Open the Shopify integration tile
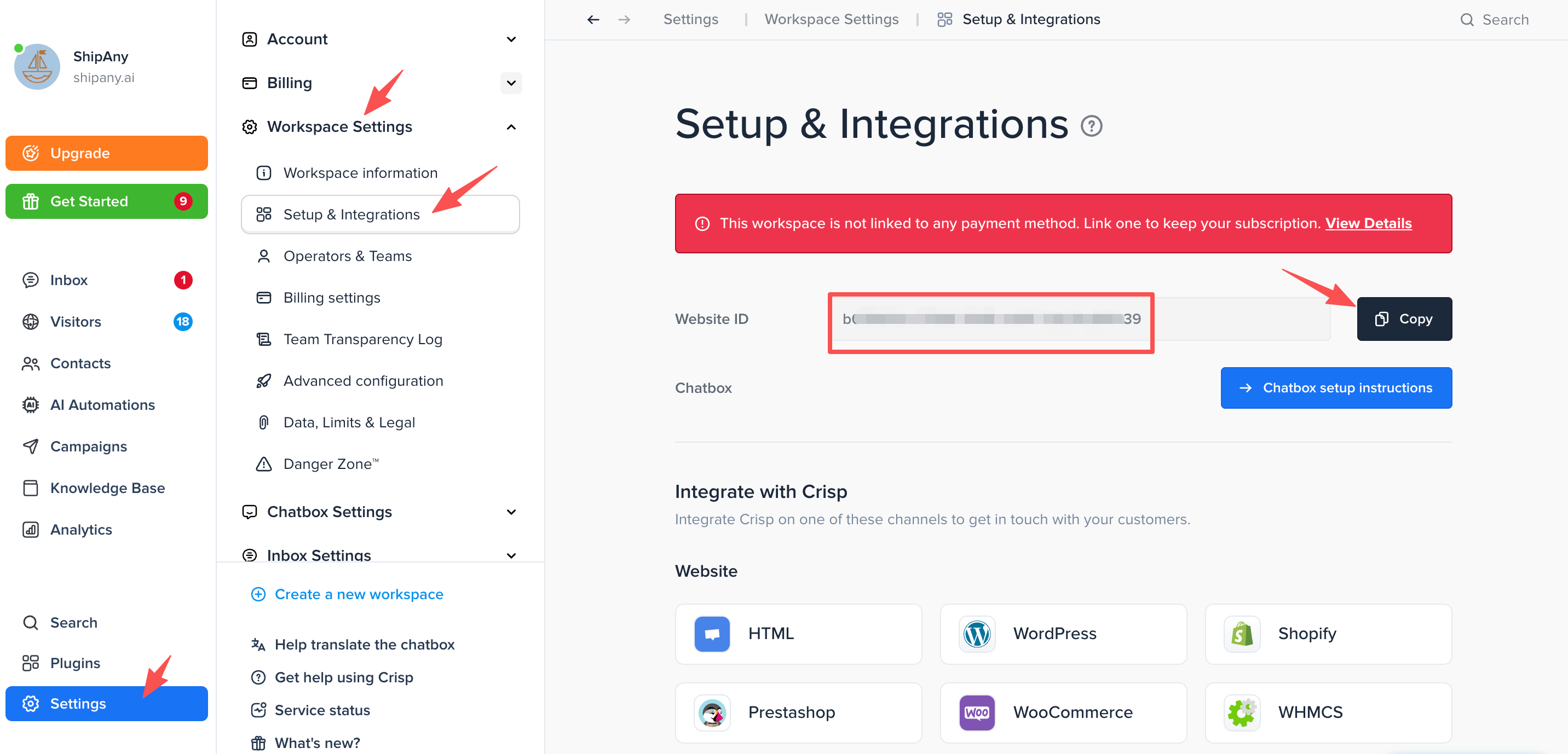 pos(1328,634)
